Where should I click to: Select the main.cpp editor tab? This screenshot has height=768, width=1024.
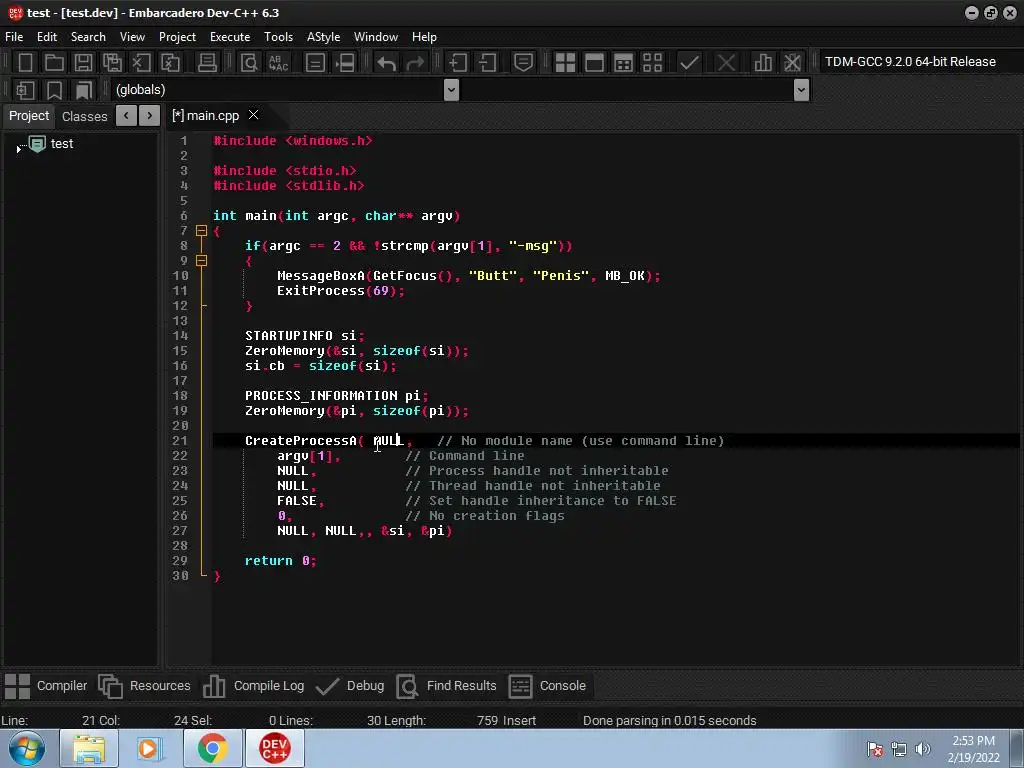[x=206, y=116]
